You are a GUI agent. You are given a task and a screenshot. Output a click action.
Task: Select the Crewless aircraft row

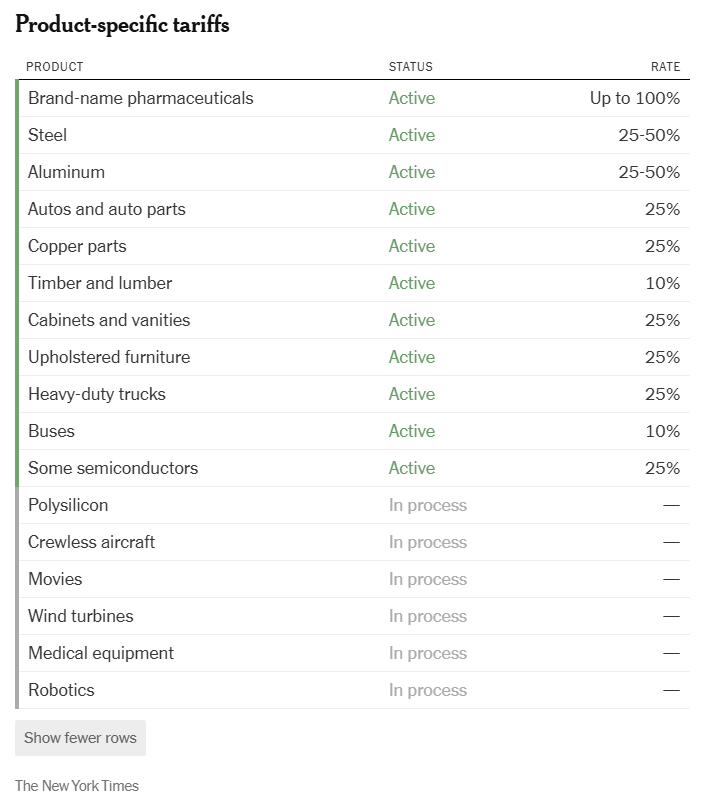pyautogui.click(x=352, y=542)
